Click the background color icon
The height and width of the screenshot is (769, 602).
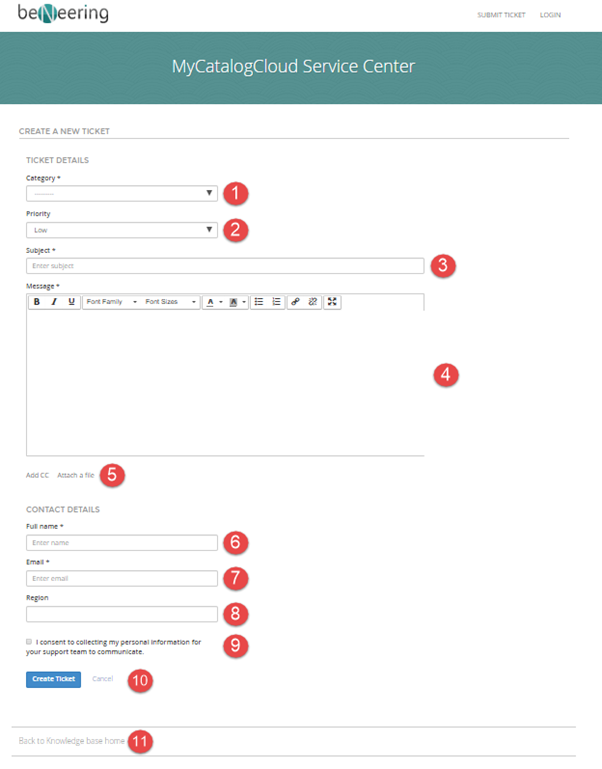tap(233, 302)
